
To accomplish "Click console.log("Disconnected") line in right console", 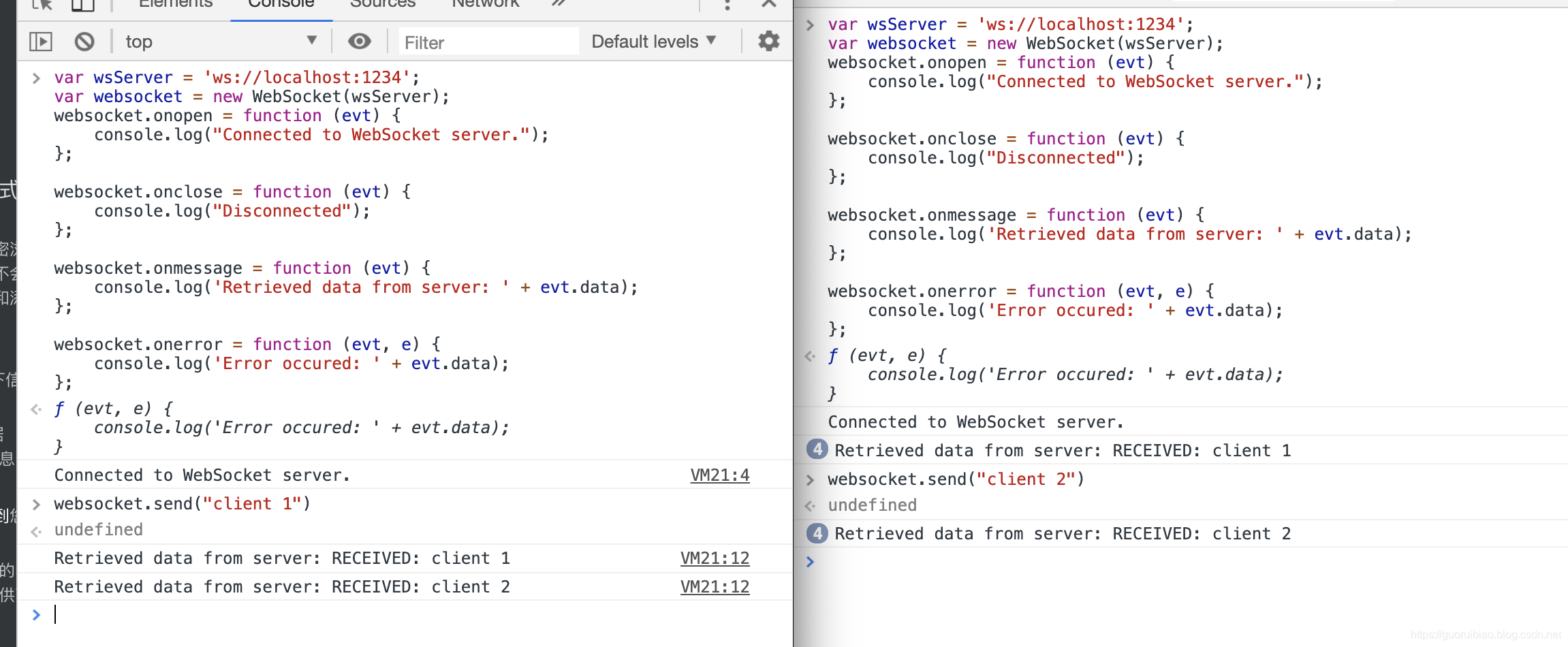I will coord(1005,157).
